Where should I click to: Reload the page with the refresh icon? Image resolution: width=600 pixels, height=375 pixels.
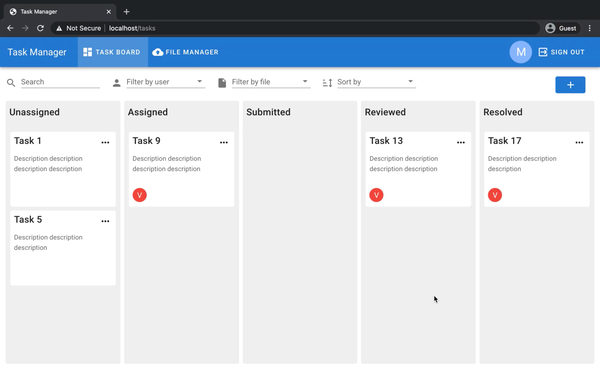coord(40,28)
